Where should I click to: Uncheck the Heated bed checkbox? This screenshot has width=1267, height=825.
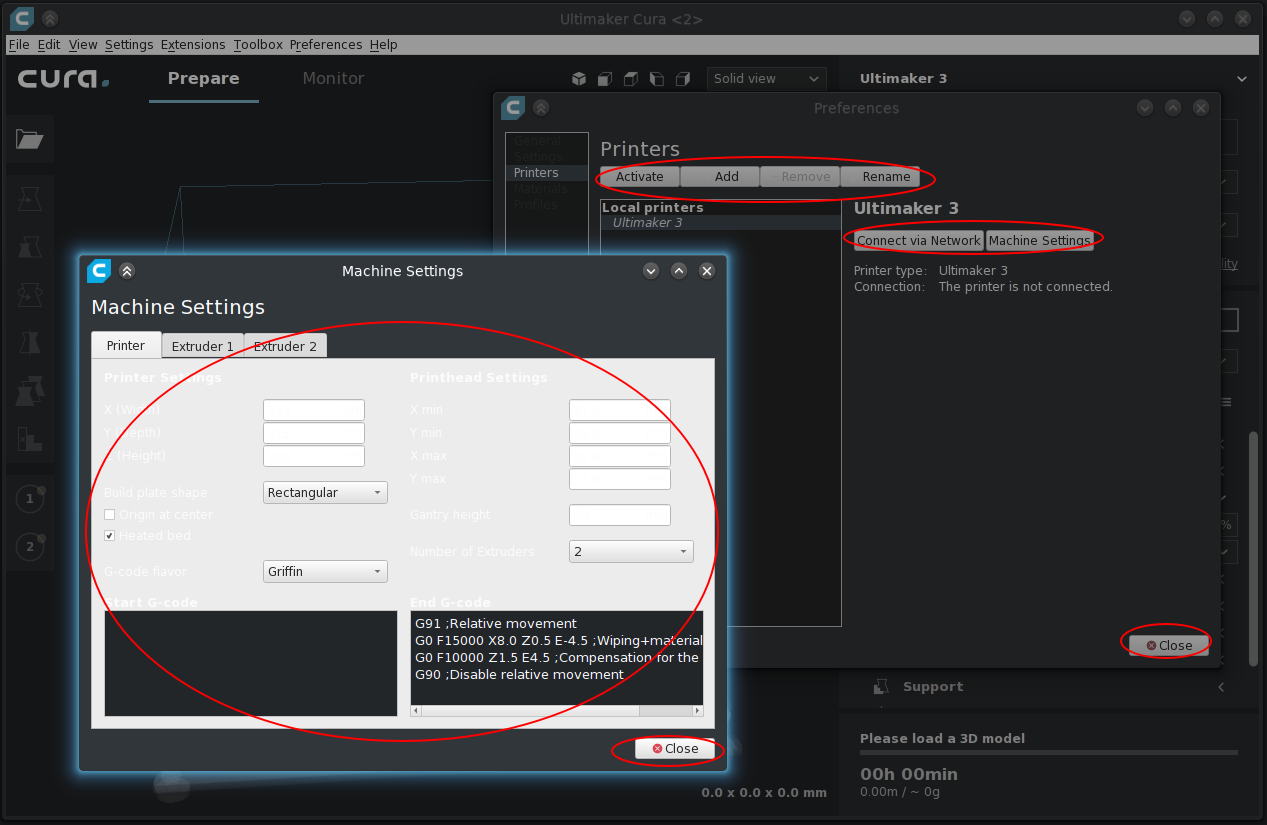tap(110, 535)
